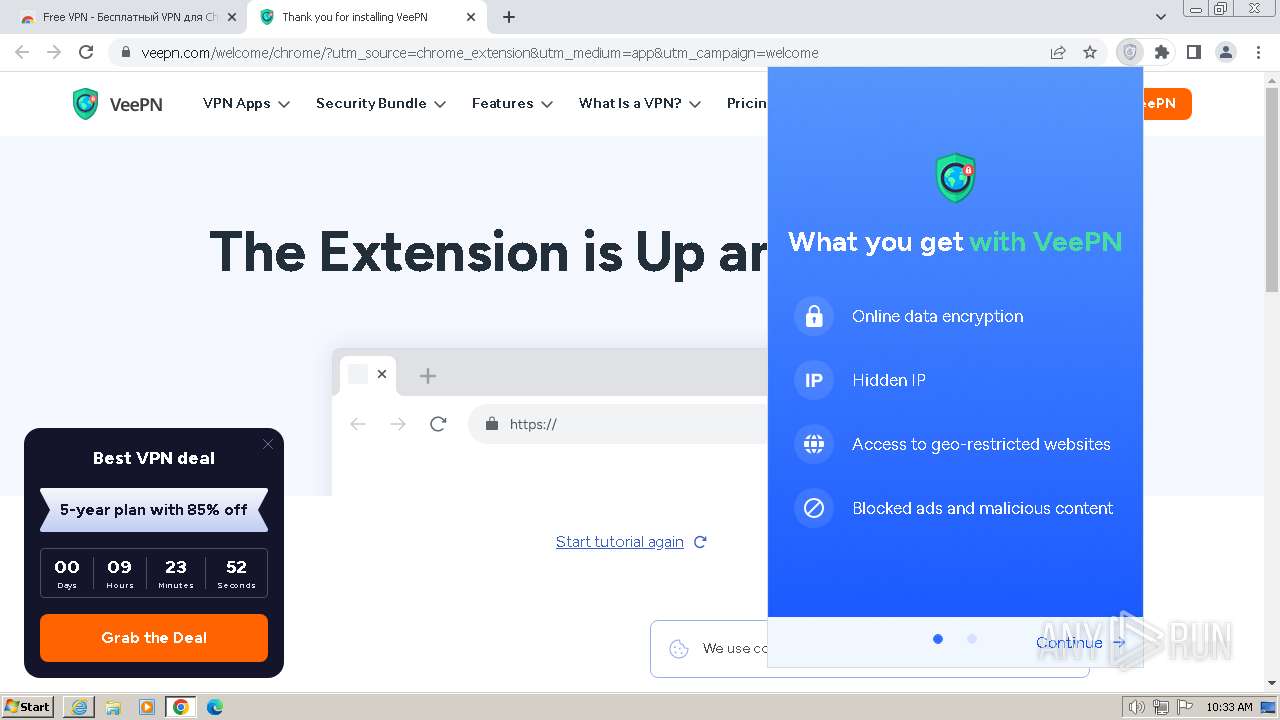Click the VeePN shield logo in popup
This screenshot has width=1280, height=720.
click(x=955, y=178)
